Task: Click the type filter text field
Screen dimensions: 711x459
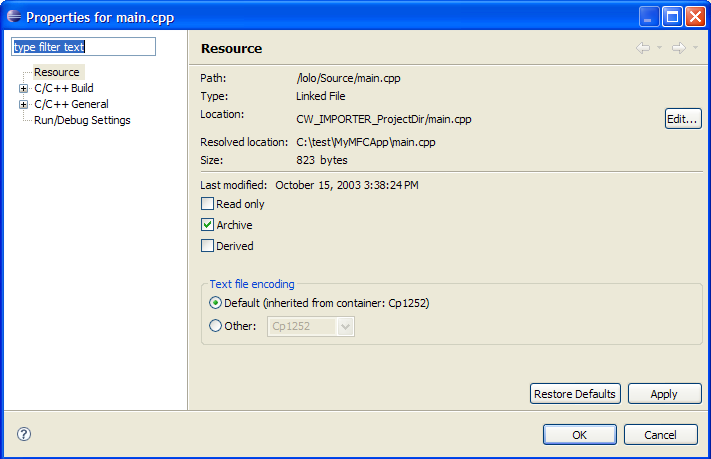Action: point(84,47)
